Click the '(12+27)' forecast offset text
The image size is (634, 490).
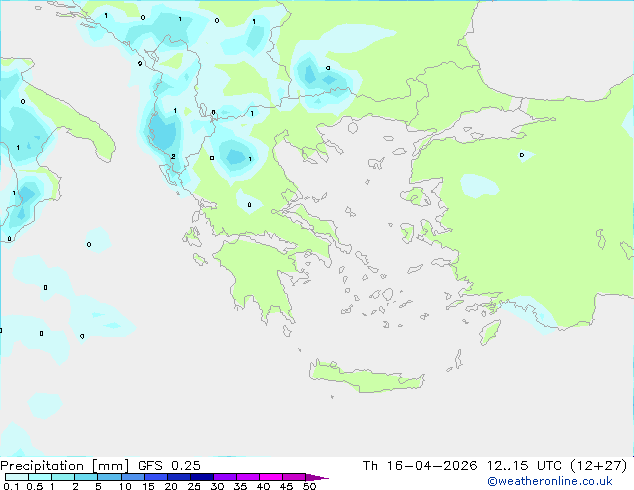click(599, 466)
